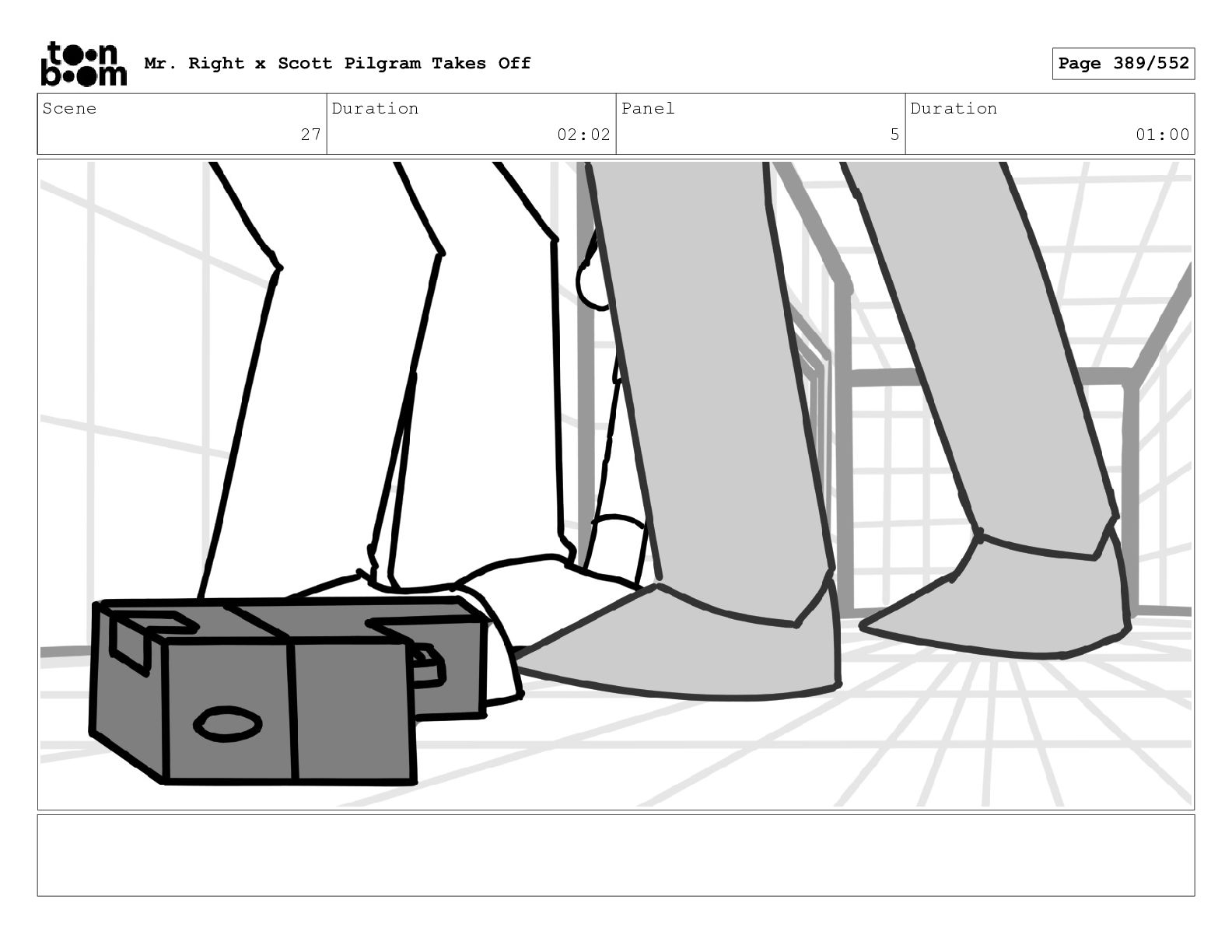Image resolution: width=1232 pixels, height=952 pixels.
Task: Select the panel duration value '01:00'
Action: [x=1162, y=135]
